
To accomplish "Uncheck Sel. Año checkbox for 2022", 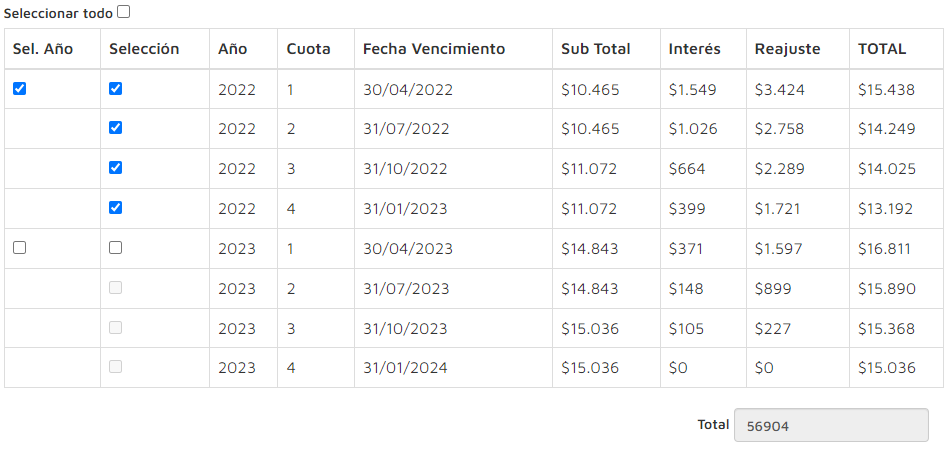I will (x=19, y=89).
